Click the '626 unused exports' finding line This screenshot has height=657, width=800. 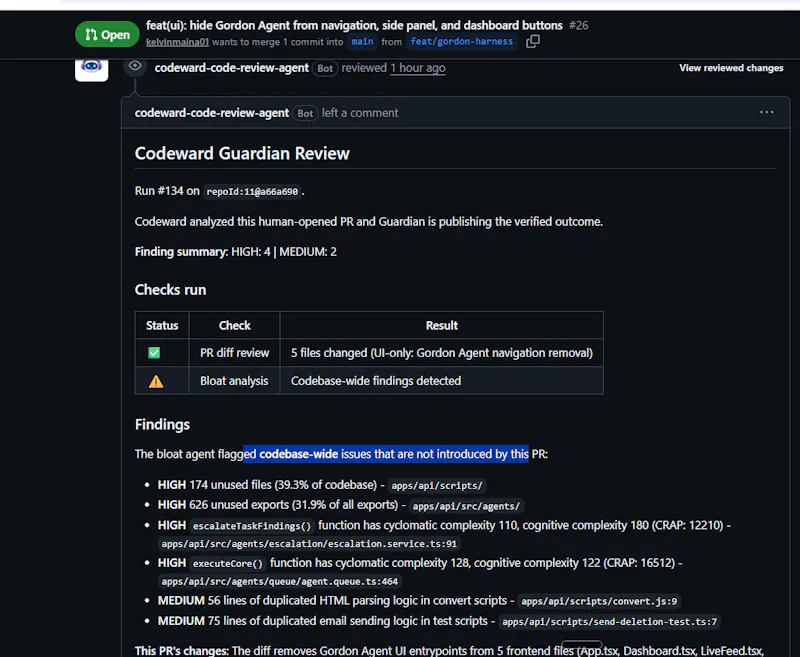tap(340, 506)
